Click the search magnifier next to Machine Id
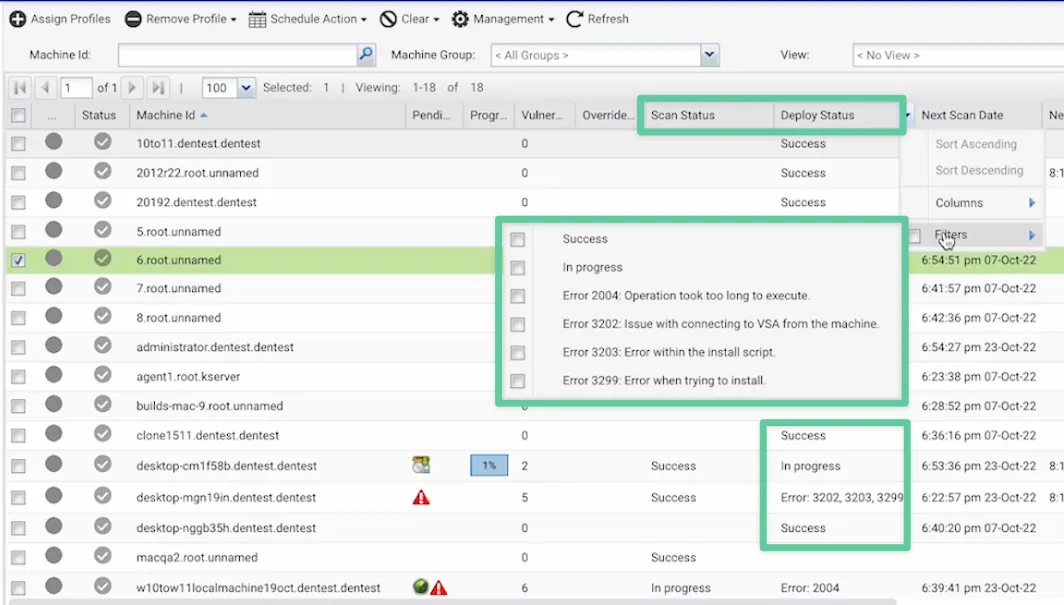1064x605 pixels. [x=366, y=55]
